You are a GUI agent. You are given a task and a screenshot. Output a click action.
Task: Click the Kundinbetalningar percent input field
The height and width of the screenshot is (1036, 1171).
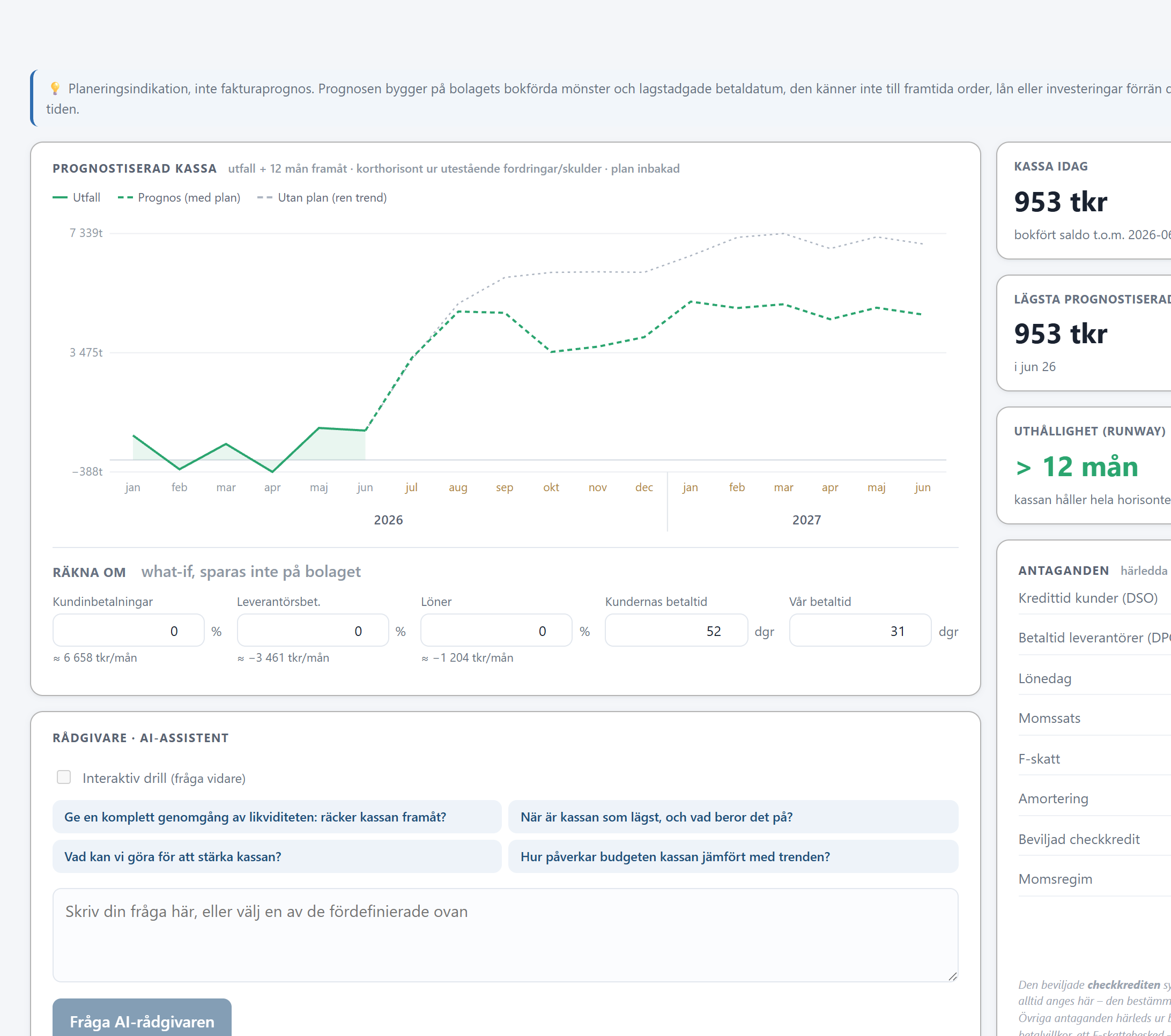coord(128,630)
